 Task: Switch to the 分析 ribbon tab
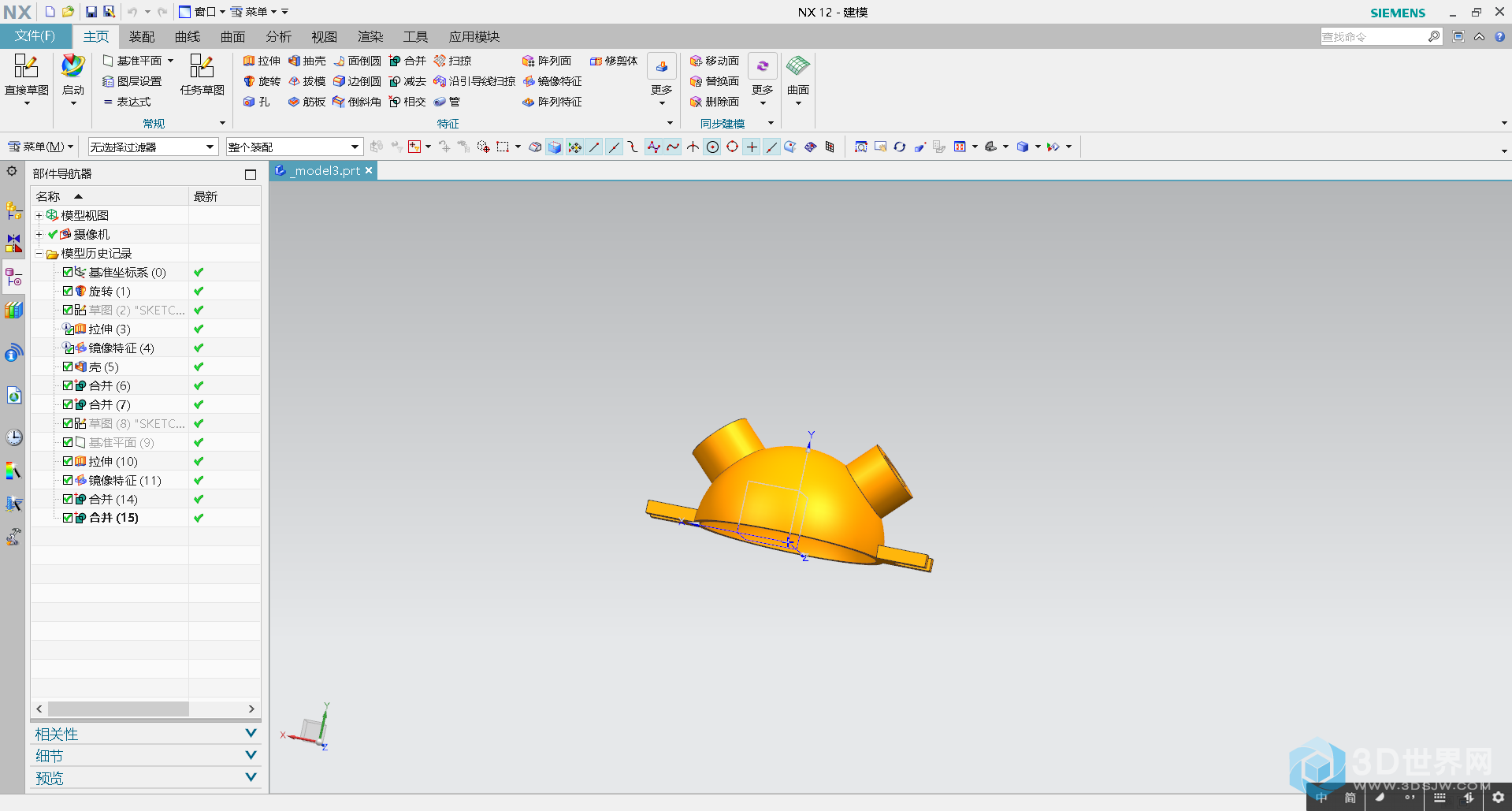[278, 36]
